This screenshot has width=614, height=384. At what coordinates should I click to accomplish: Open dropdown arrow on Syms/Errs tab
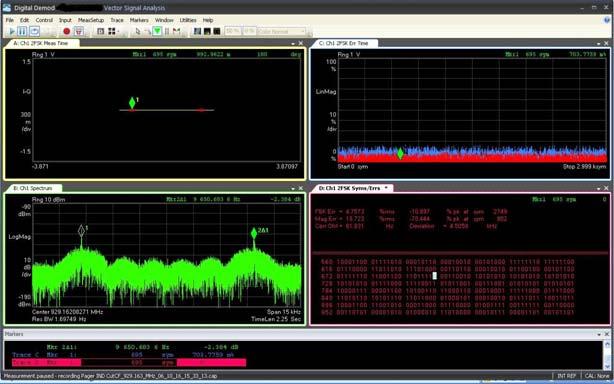tap(386, 188)
